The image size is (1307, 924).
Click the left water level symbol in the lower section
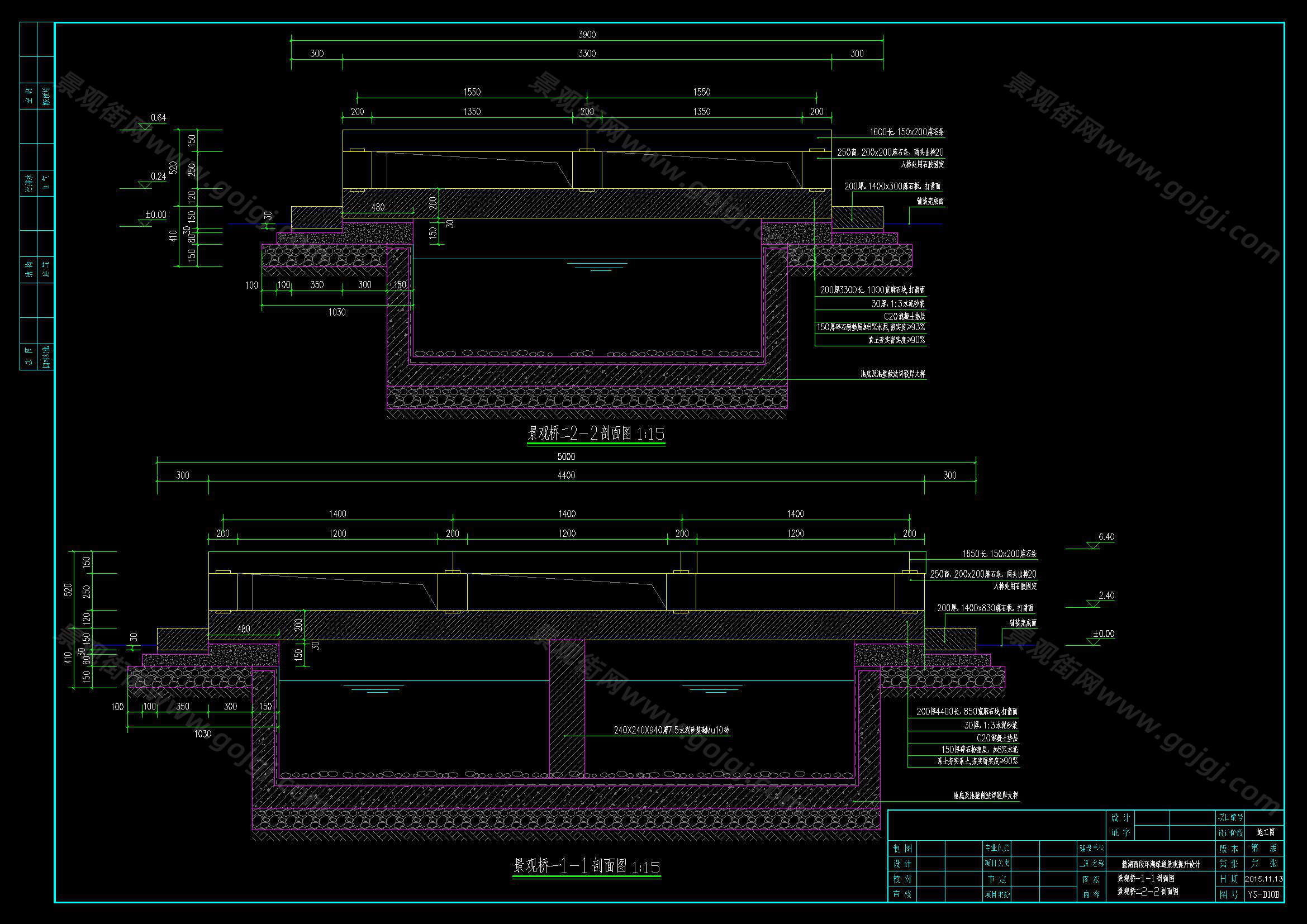point(373,688)
